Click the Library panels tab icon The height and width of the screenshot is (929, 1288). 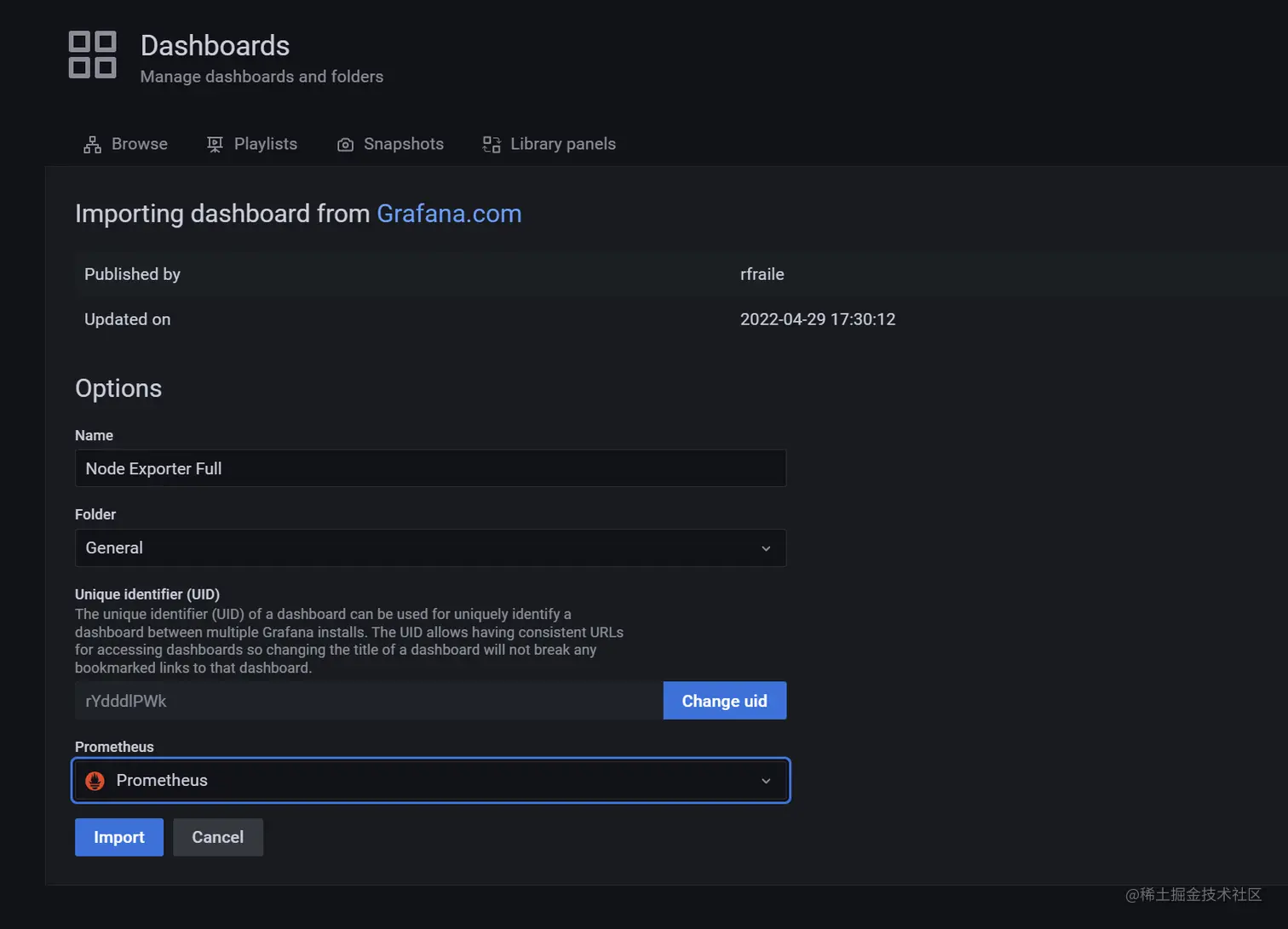(492, 145)
